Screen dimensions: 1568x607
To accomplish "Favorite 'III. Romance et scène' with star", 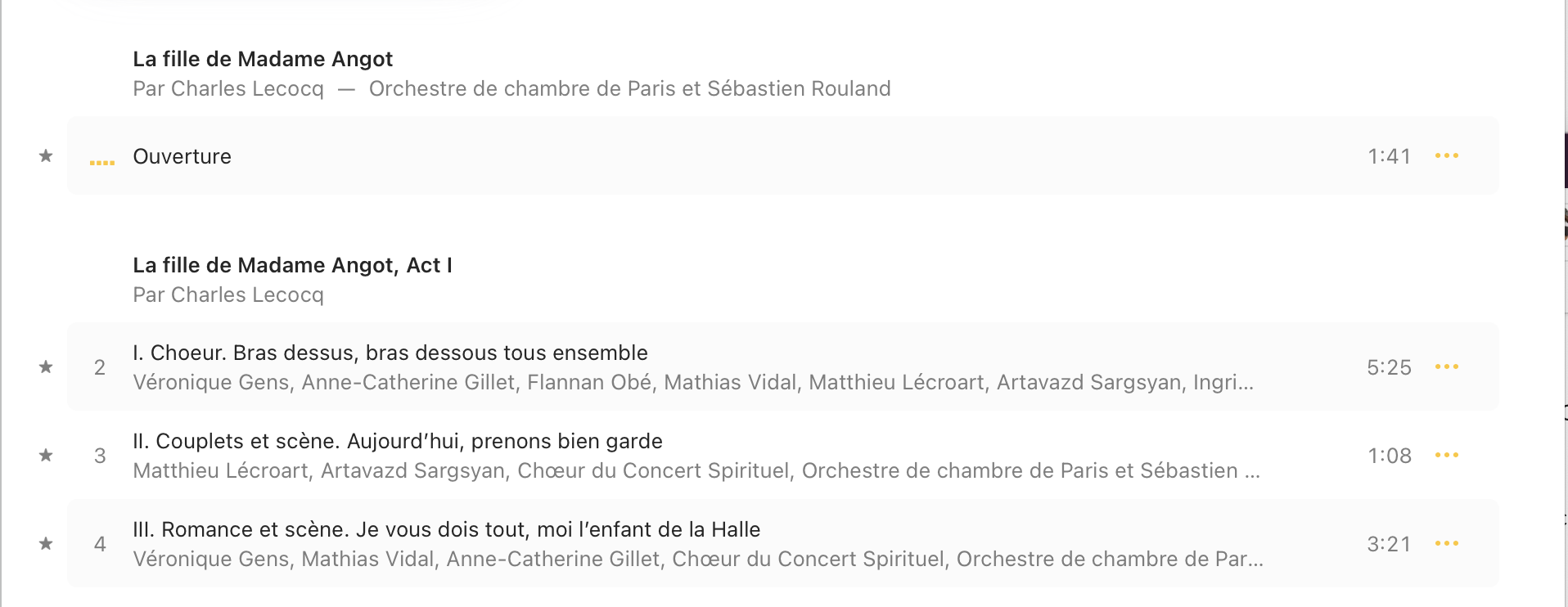I will (x=46, y=543).
